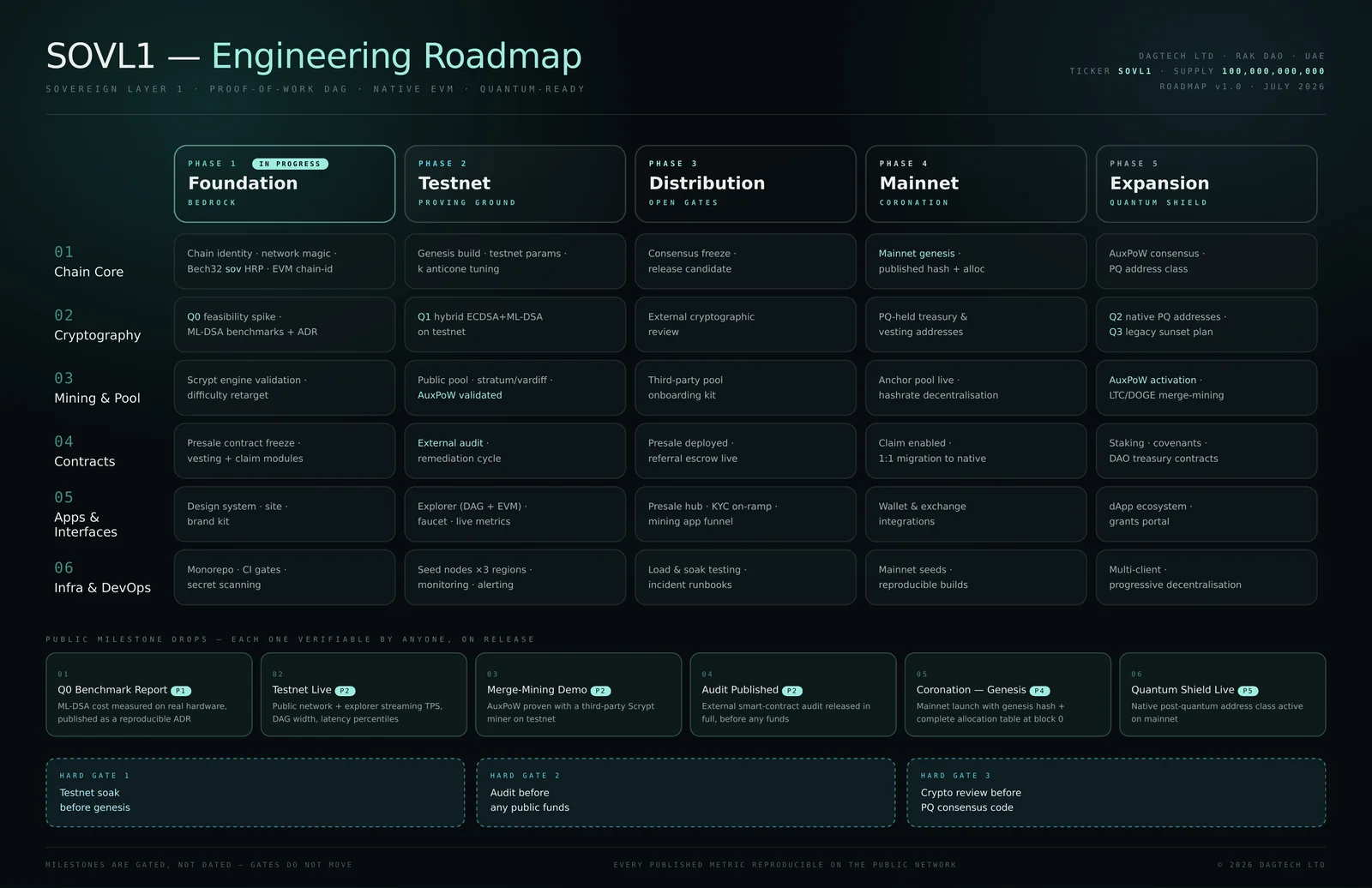
Task: Select Hard Gate 1 Testnet soak card
Action: pyautogui.click(x=256, y=792)
